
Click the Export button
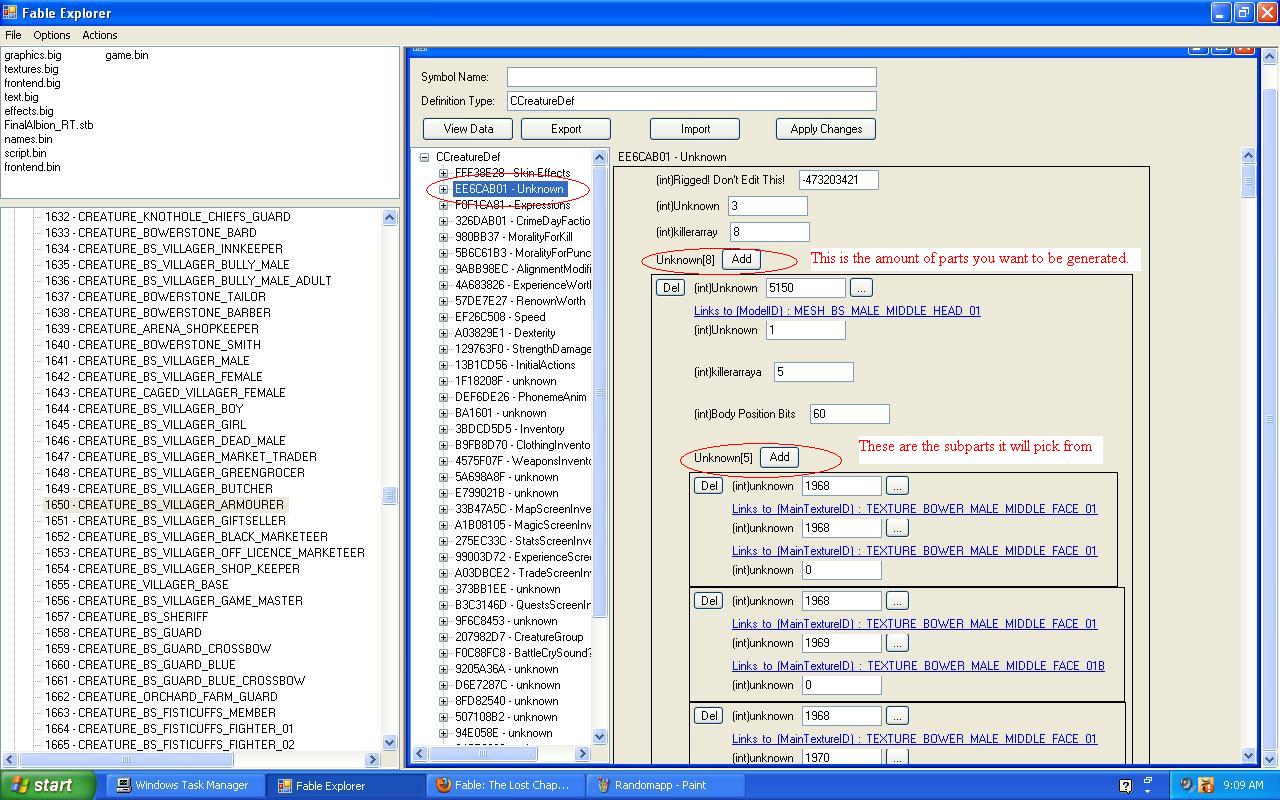[565, 129]
